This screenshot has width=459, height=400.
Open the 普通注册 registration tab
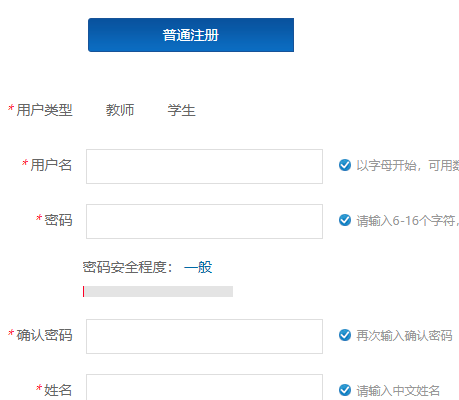[x=191, y=35]
